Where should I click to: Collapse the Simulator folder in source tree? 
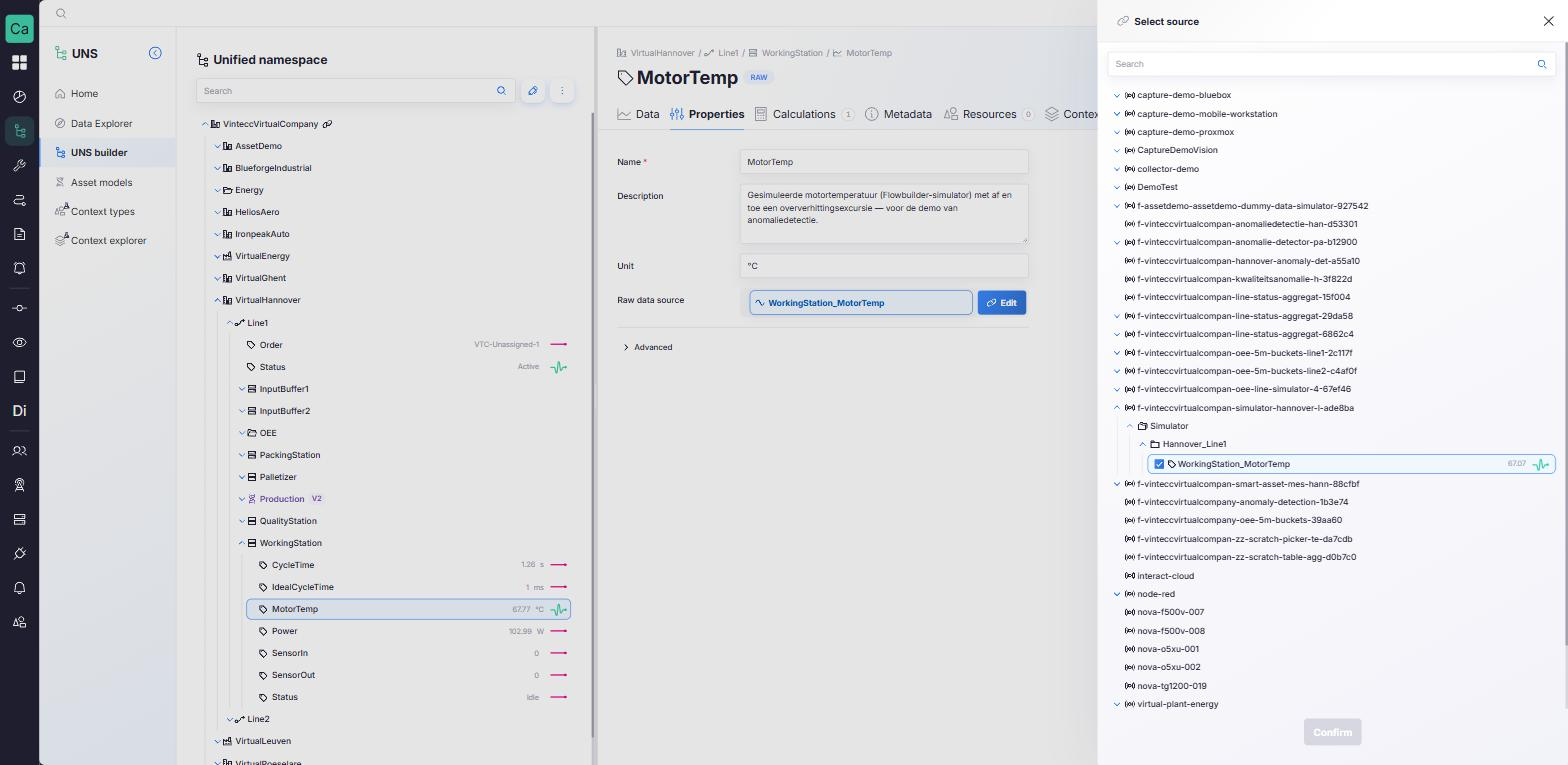pyautogui.click(x=1130, y=426)
